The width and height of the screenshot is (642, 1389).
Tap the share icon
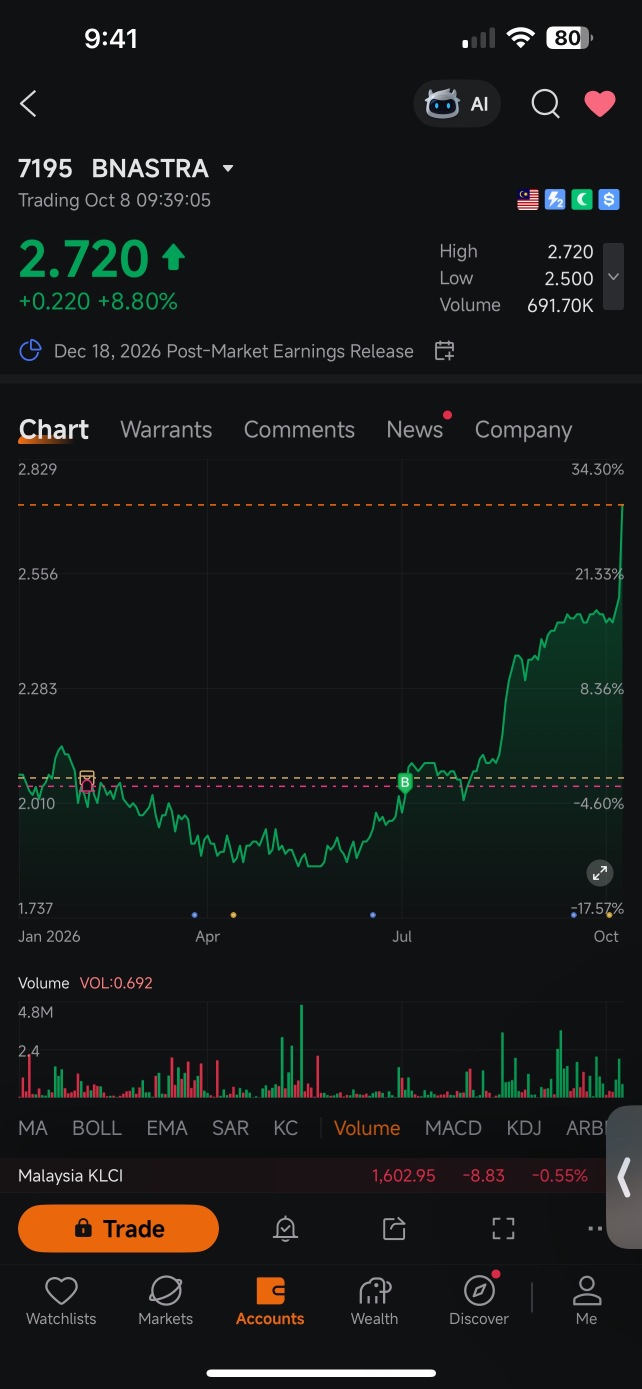pyautogui.click(x=394, y=1229)
